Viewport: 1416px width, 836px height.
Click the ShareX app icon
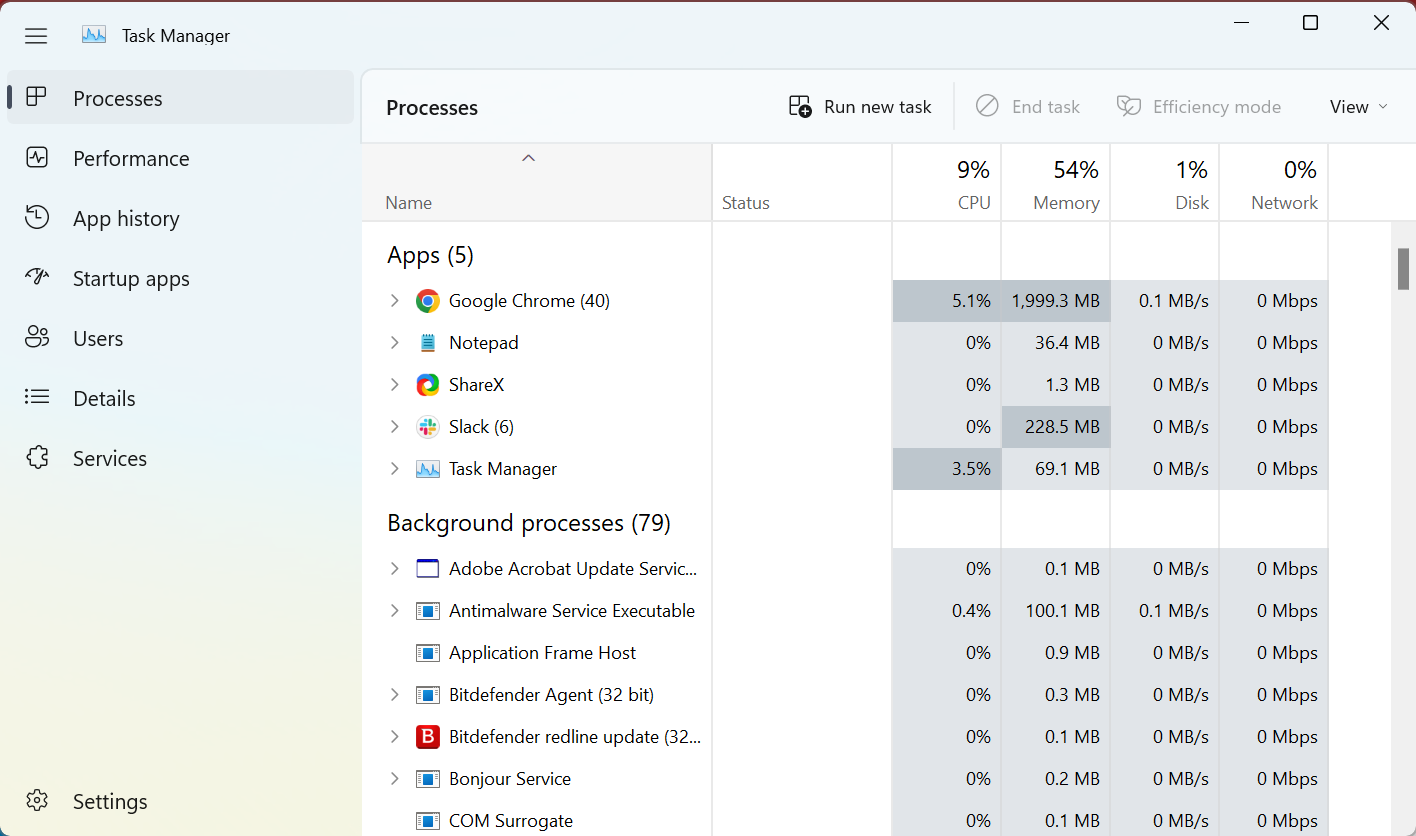(428, 385)
